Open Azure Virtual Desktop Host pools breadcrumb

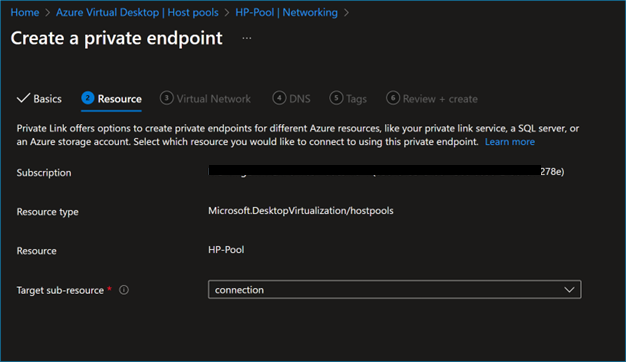tap(137, 12)
